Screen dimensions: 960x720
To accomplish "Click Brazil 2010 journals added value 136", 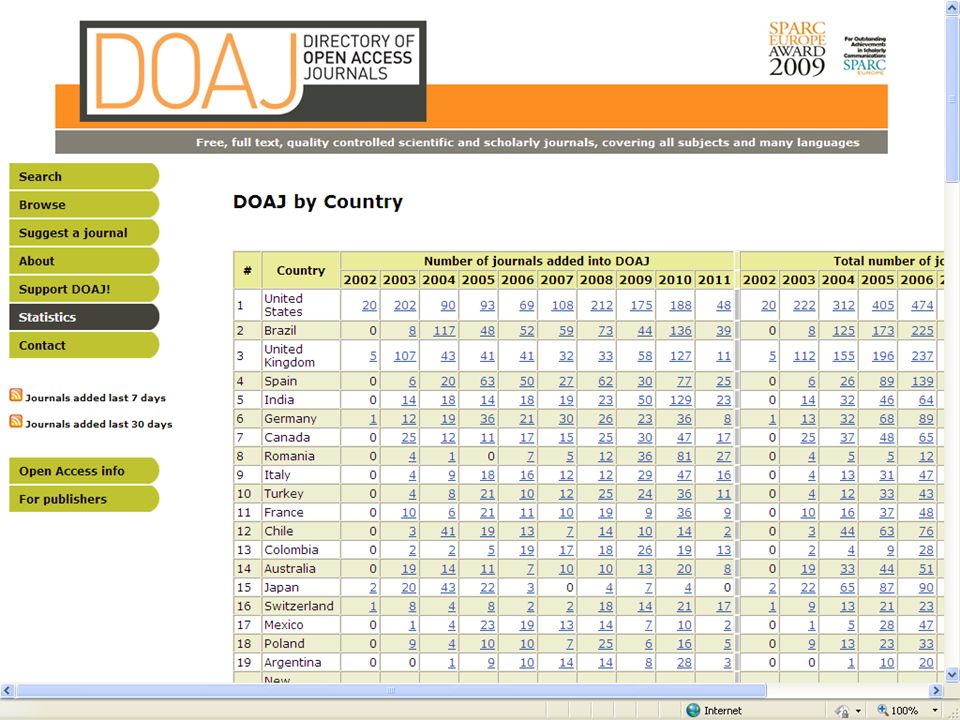I will pos(680,331).
